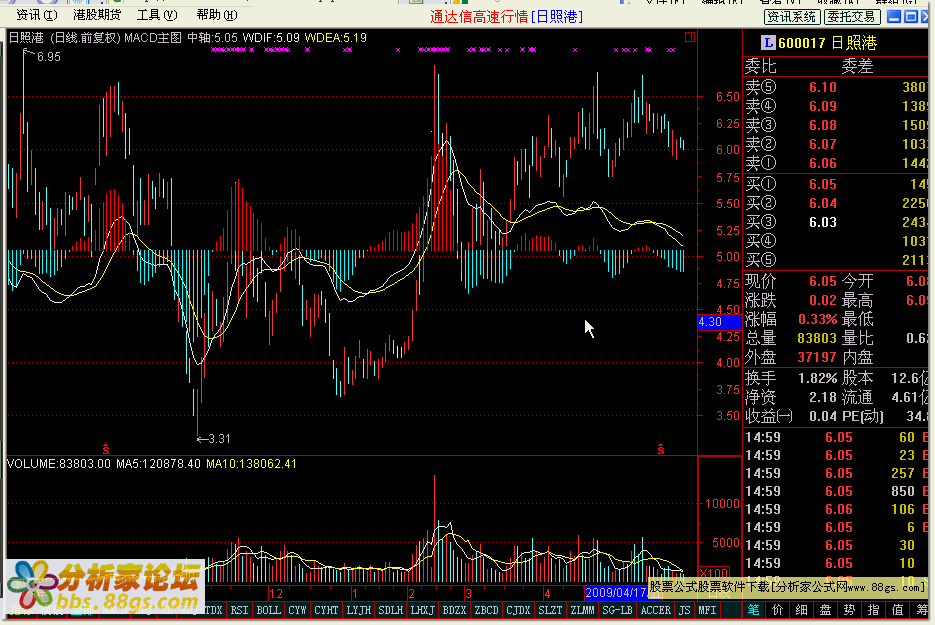The image size is (935, 625).
Task: Click the 总量 value 83803
Action: click(x=817, y=338)
